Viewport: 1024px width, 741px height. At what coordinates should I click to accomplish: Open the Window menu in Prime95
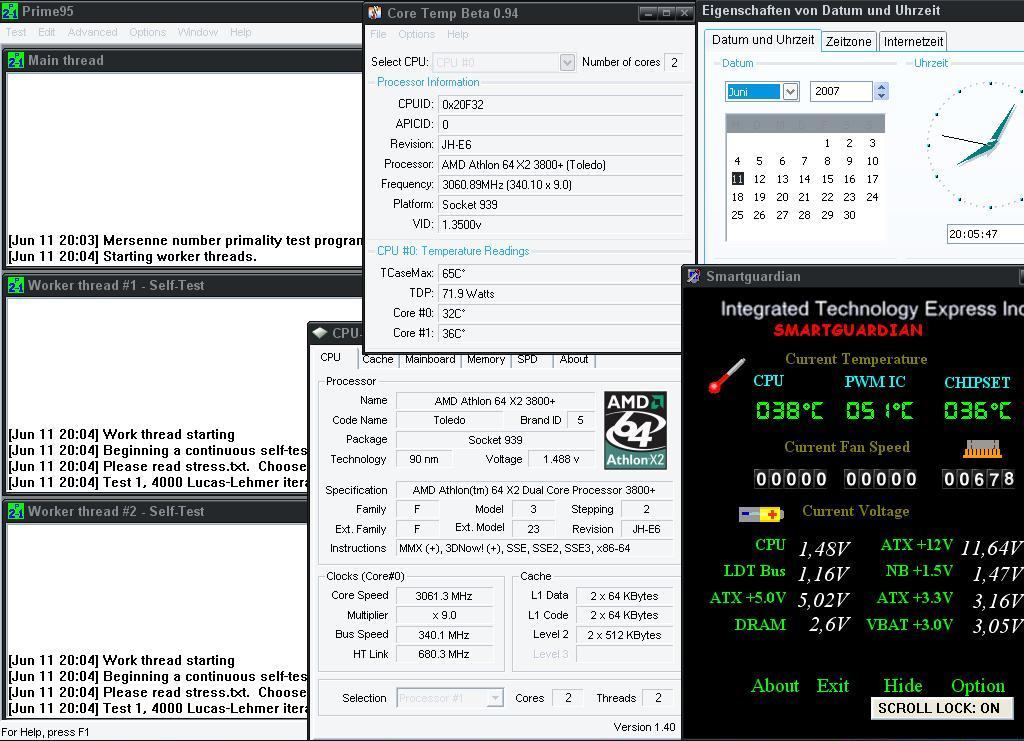pyautogui.click(x=197, y=32)
